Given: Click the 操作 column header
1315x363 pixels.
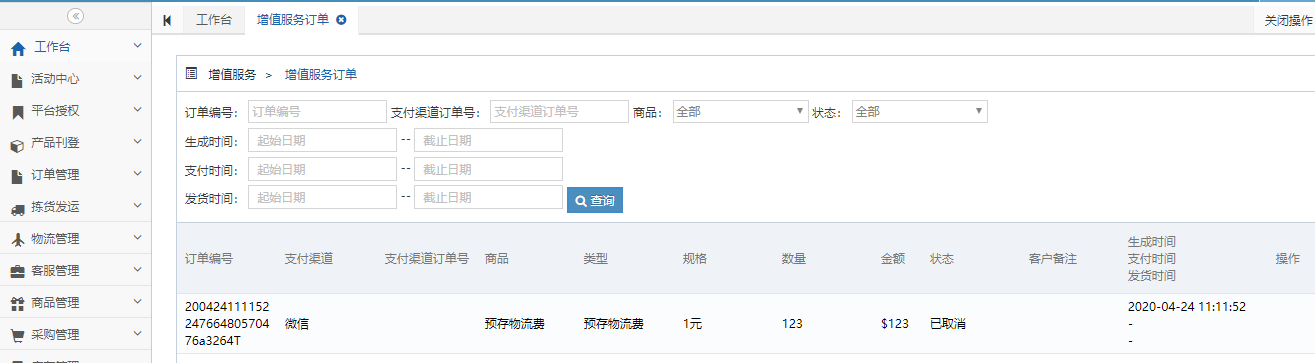Looking at the screenshot, I should click(x=1287, y=259).
